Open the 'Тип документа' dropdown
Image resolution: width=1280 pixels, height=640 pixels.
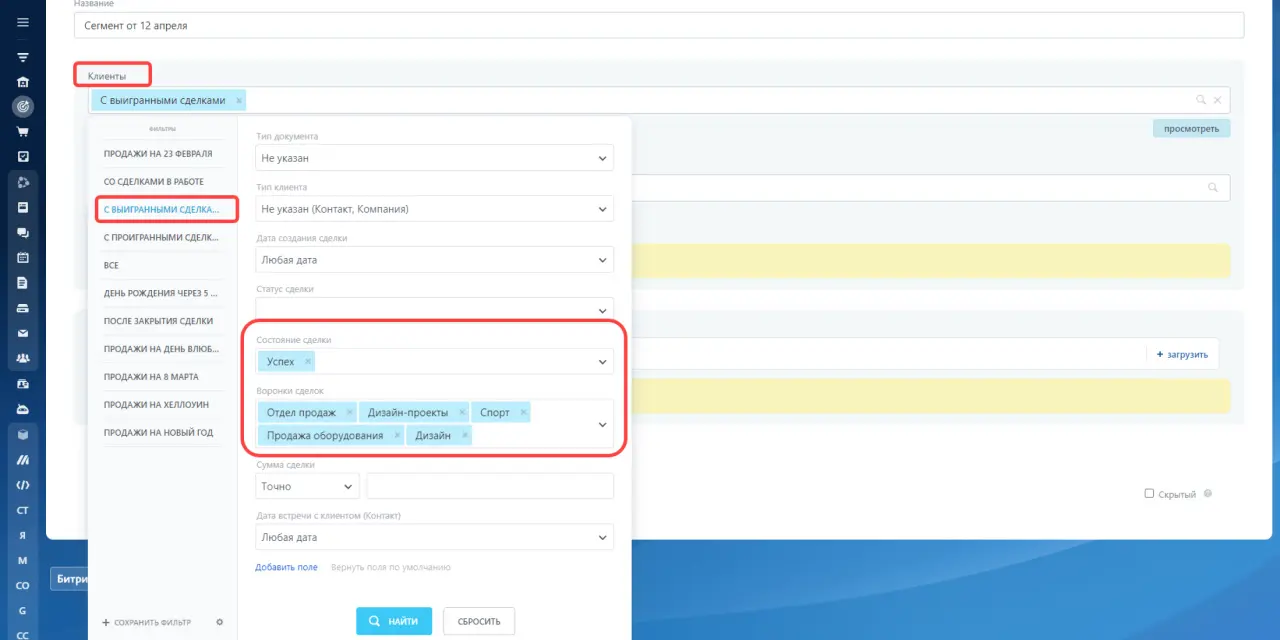point(434,158)
